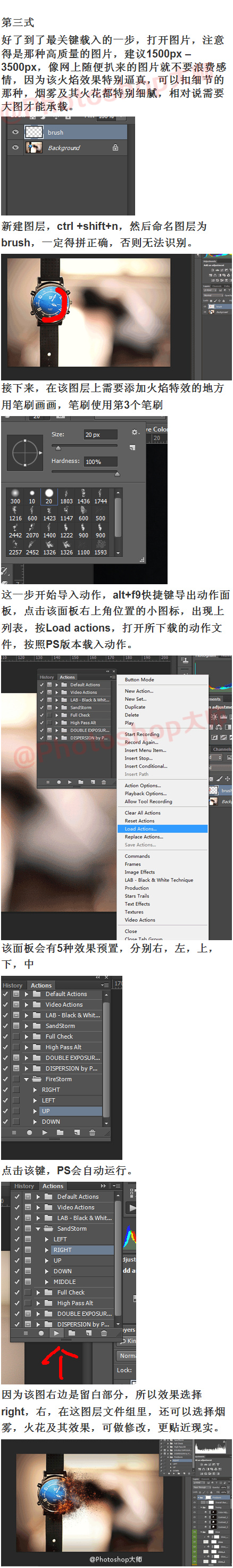Expand Full Check set in the FireStorm panel
The width and height of the screenshot is (233, 1568).
pyautogui.click(x=26, y=1036)
